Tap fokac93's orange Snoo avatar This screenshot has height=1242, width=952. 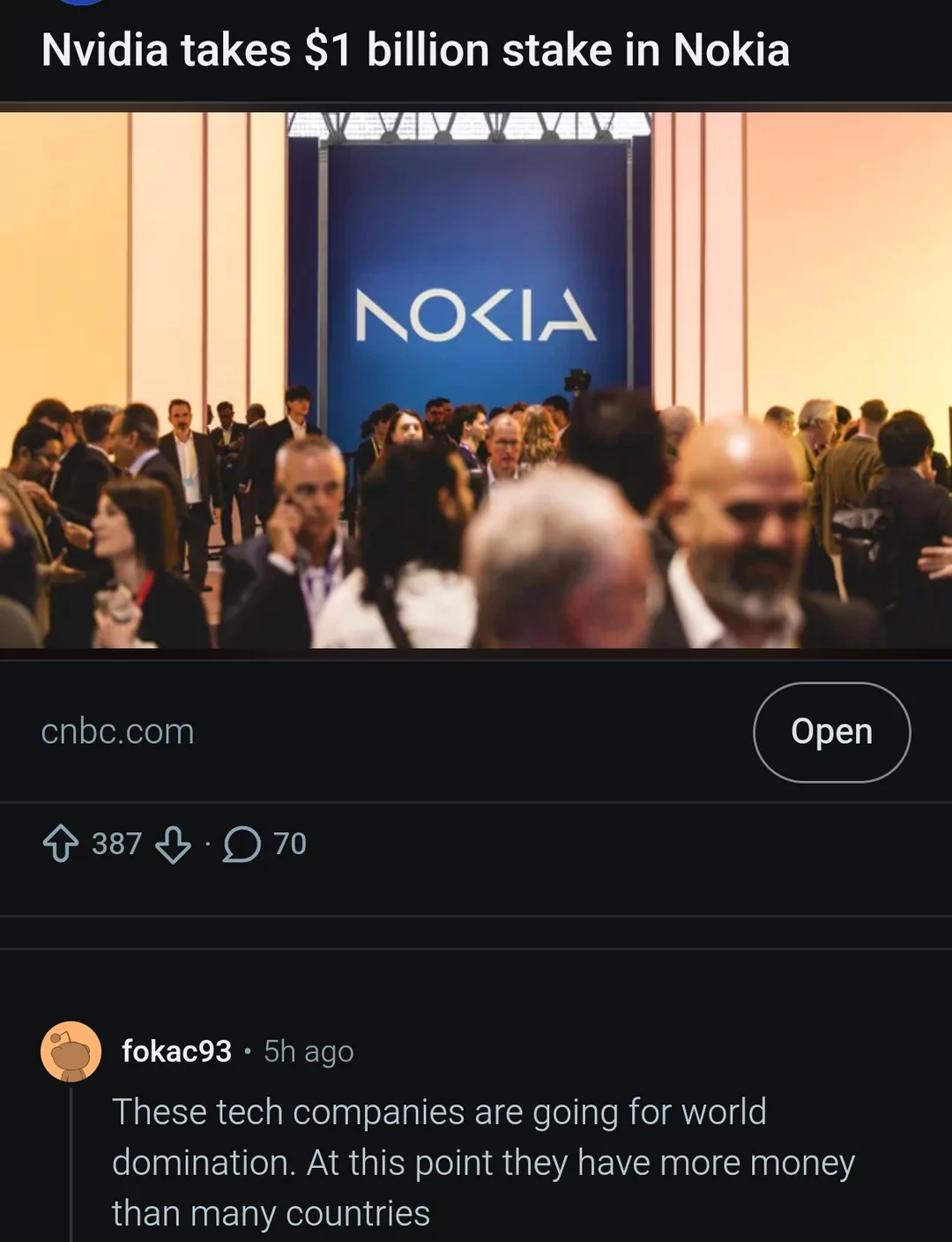(71, 1051)
